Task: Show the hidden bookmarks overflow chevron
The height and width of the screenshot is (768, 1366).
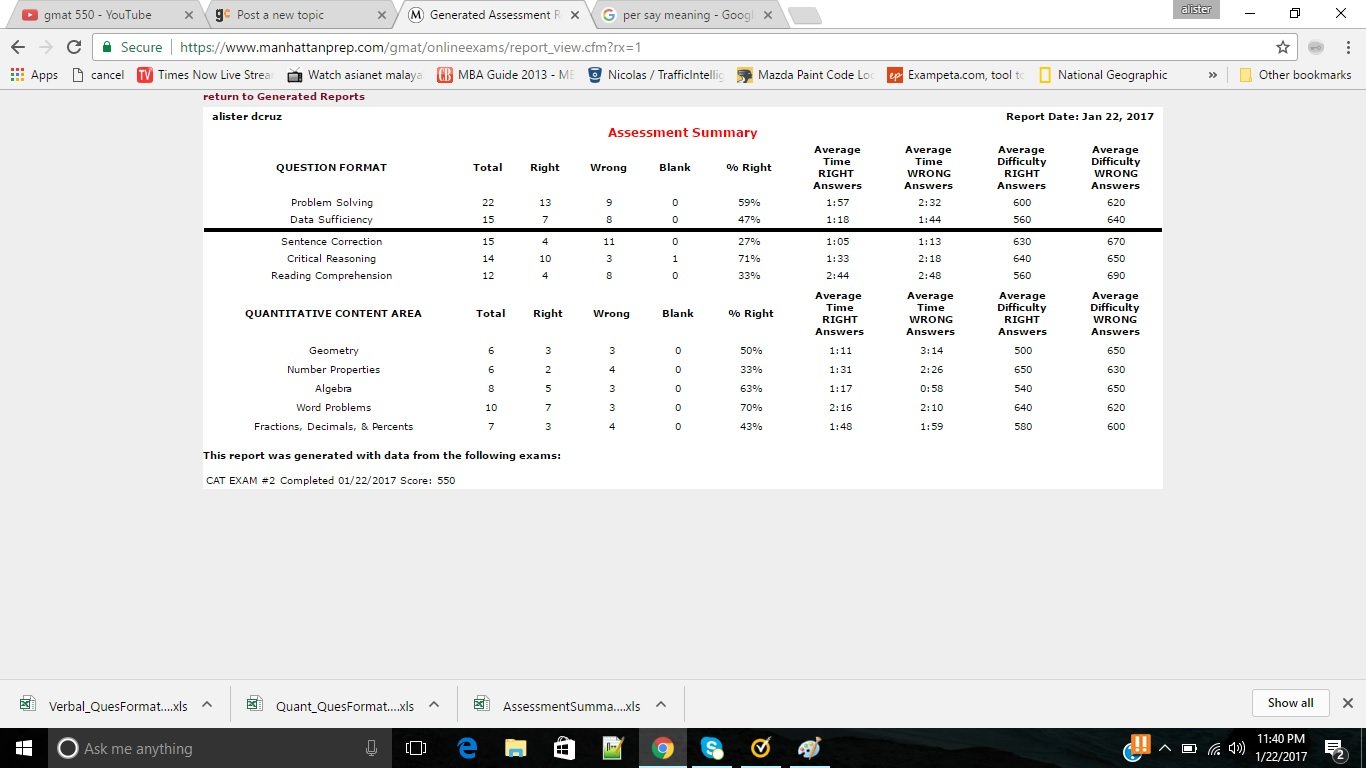Action: [x=1213, y=75]
